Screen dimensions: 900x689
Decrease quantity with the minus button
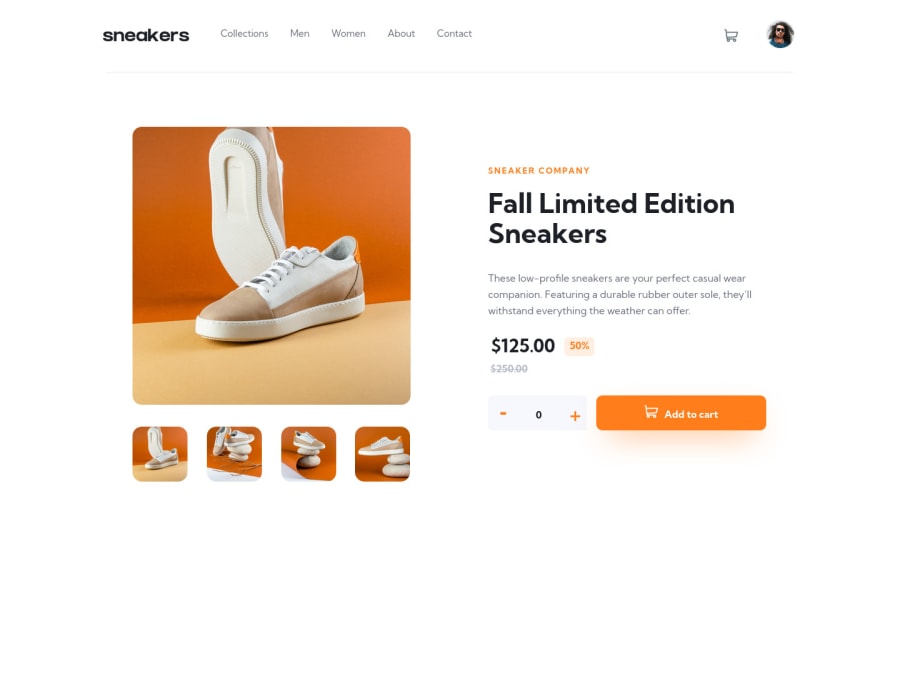[503, 413]
